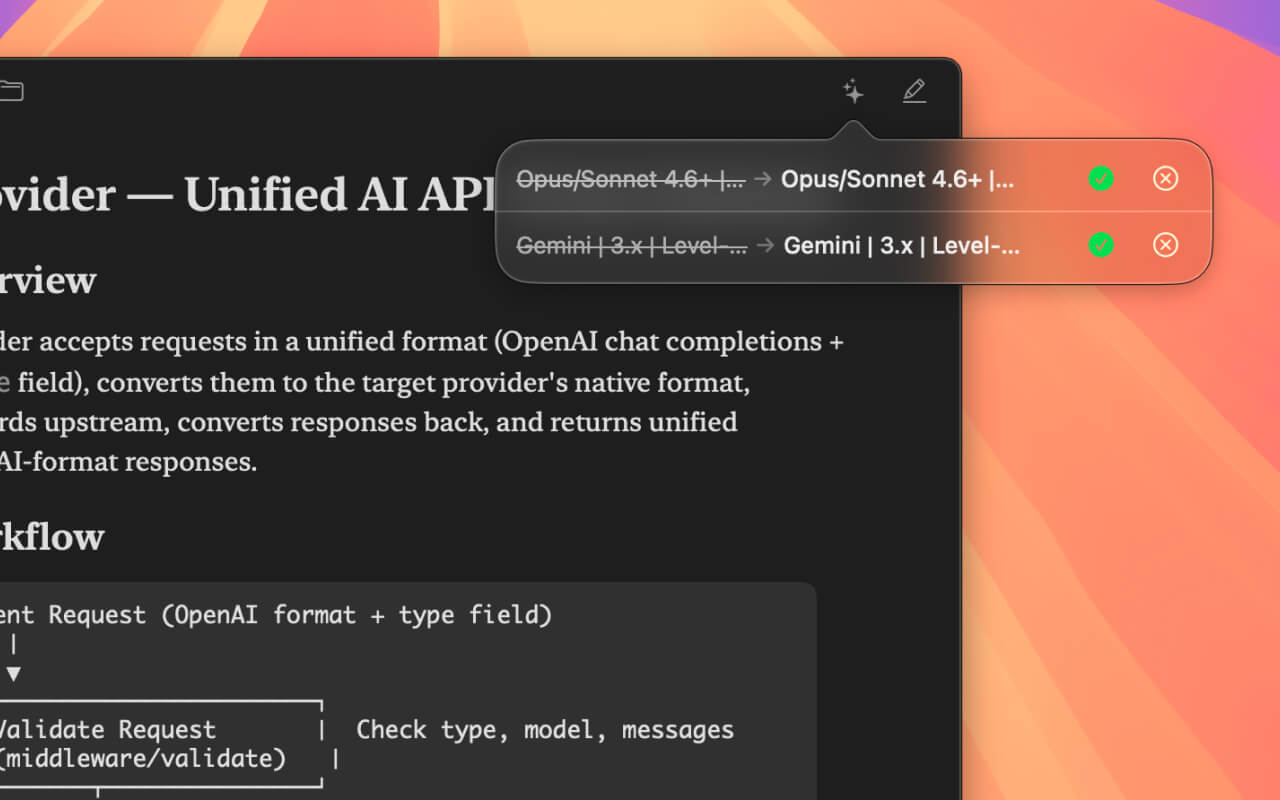Expand the truncated Opus/Sonnet 4.6+ suggestion text
This screenshot has height=800, width=1280.
point(899,179)
